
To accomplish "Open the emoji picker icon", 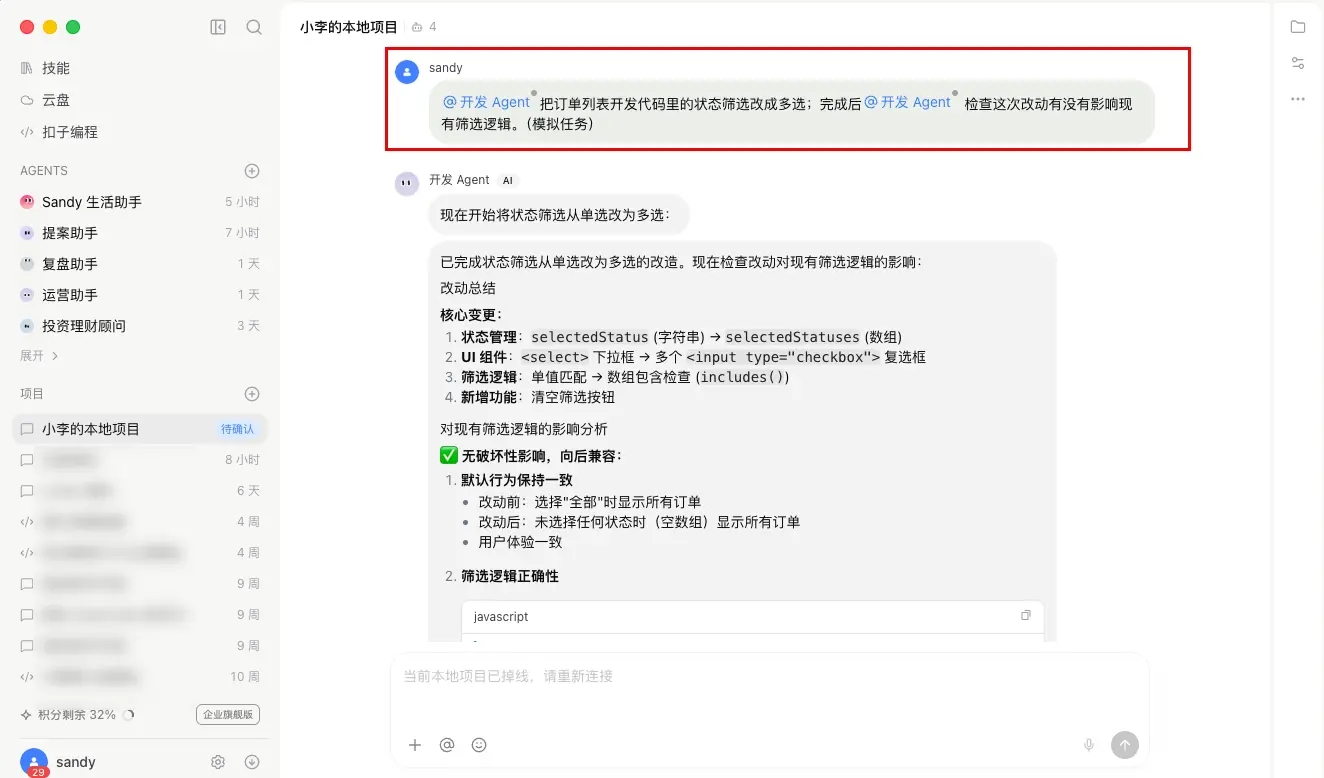I will (x=479, y=745).
